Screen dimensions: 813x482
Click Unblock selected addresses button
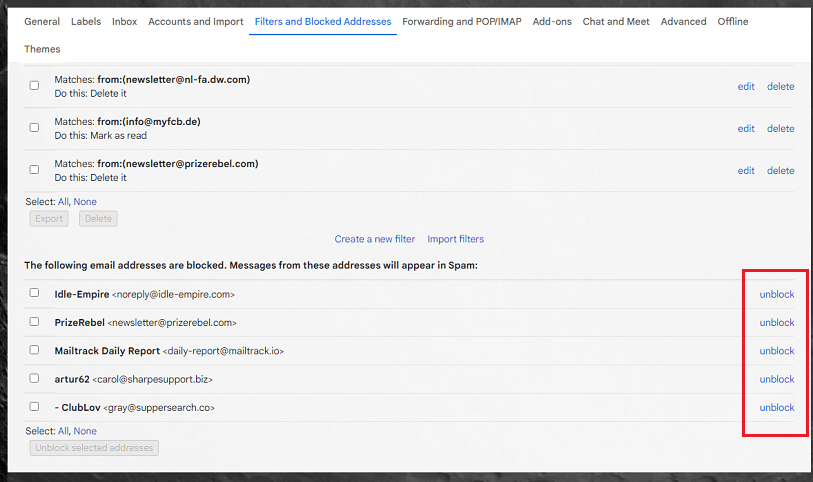[x=94, y=448]
